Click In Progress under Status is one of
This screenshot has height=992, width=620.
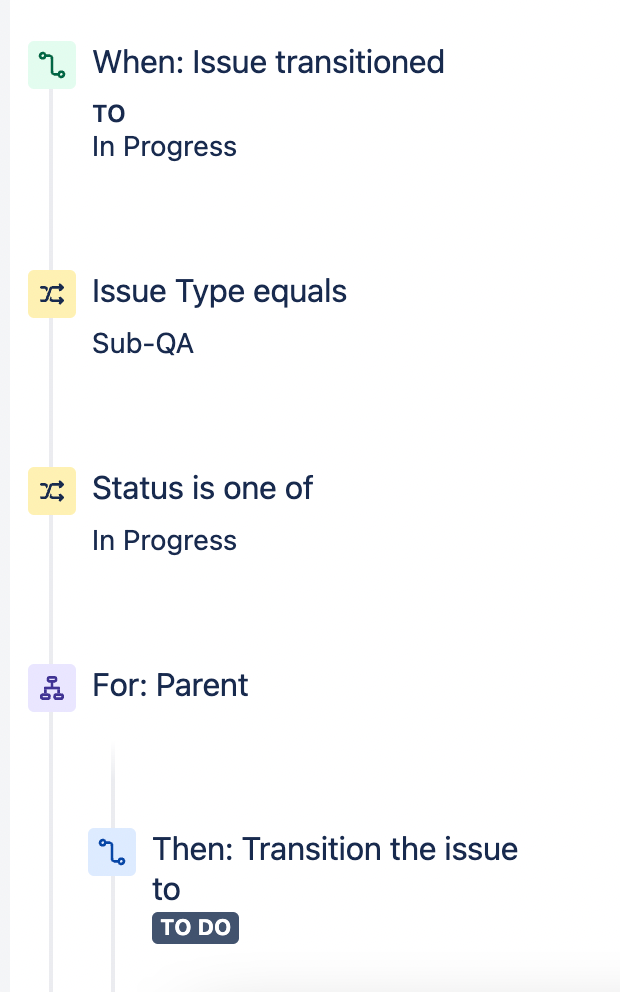coord(164,540)
